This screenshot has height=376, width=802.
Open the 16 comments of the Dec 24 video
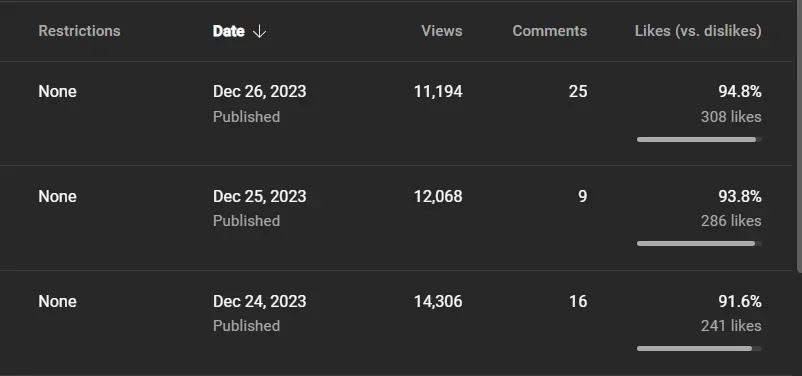click(578, 301)
